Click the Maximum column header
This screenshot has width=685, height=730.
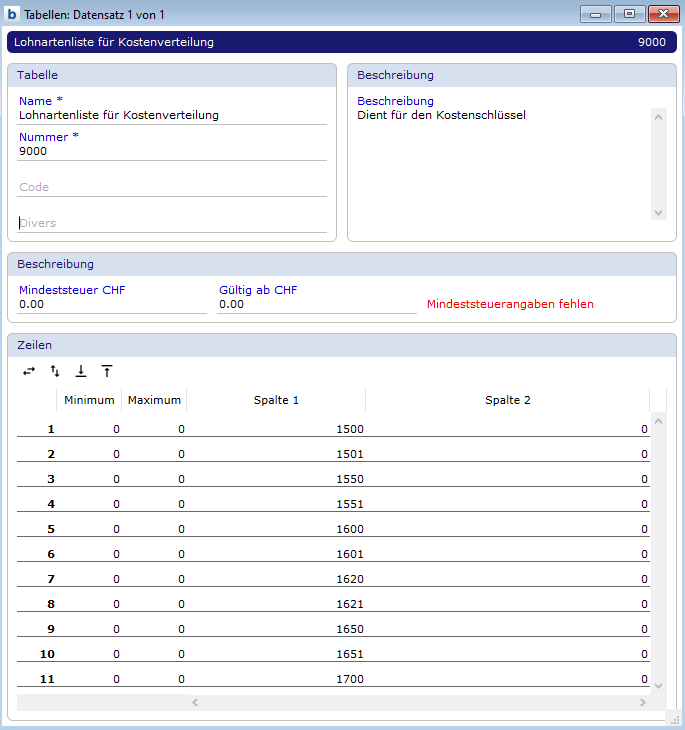pos(154,400)
